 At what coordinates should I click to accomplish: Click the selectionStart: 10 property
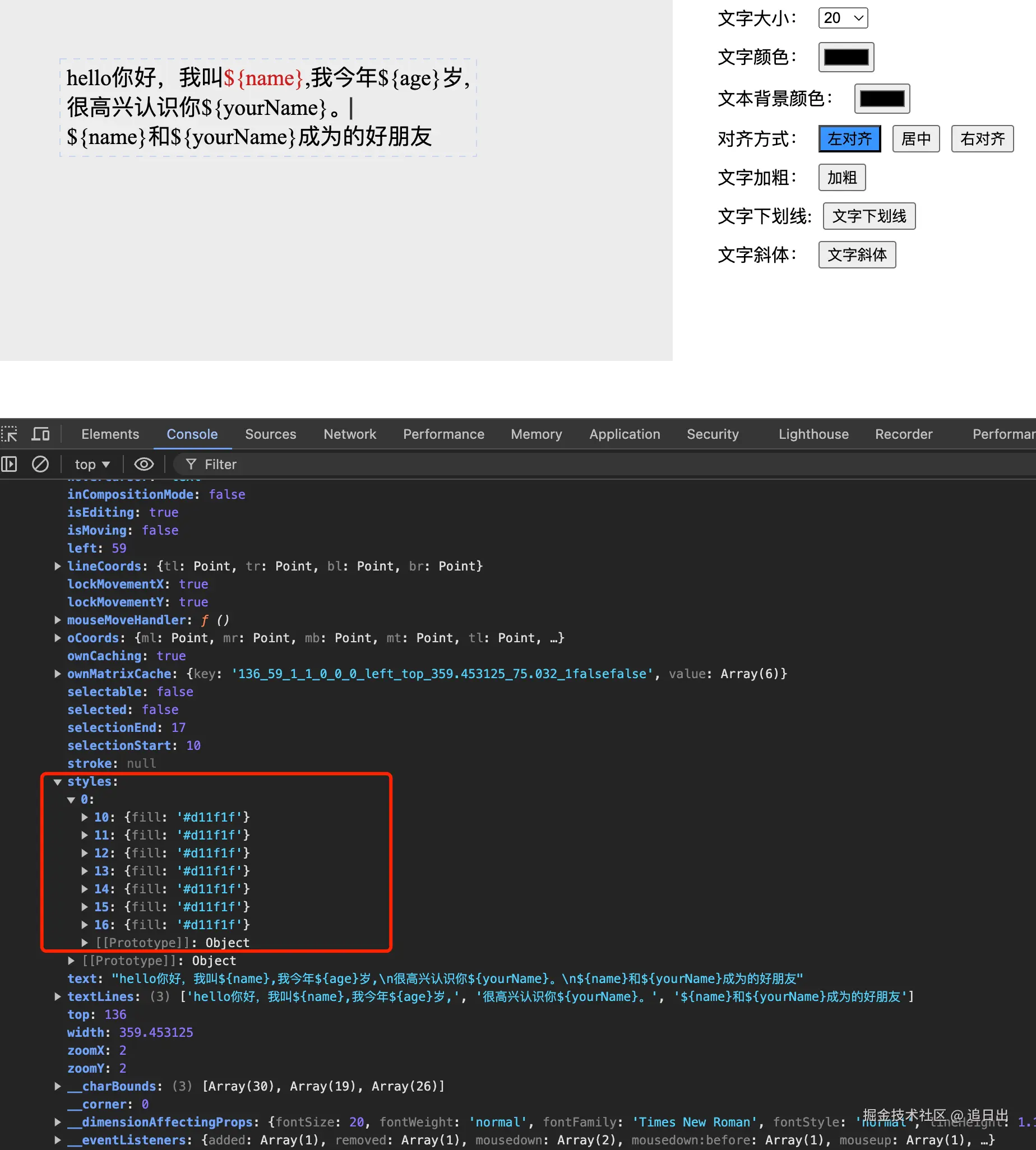(x=134, y=745)
